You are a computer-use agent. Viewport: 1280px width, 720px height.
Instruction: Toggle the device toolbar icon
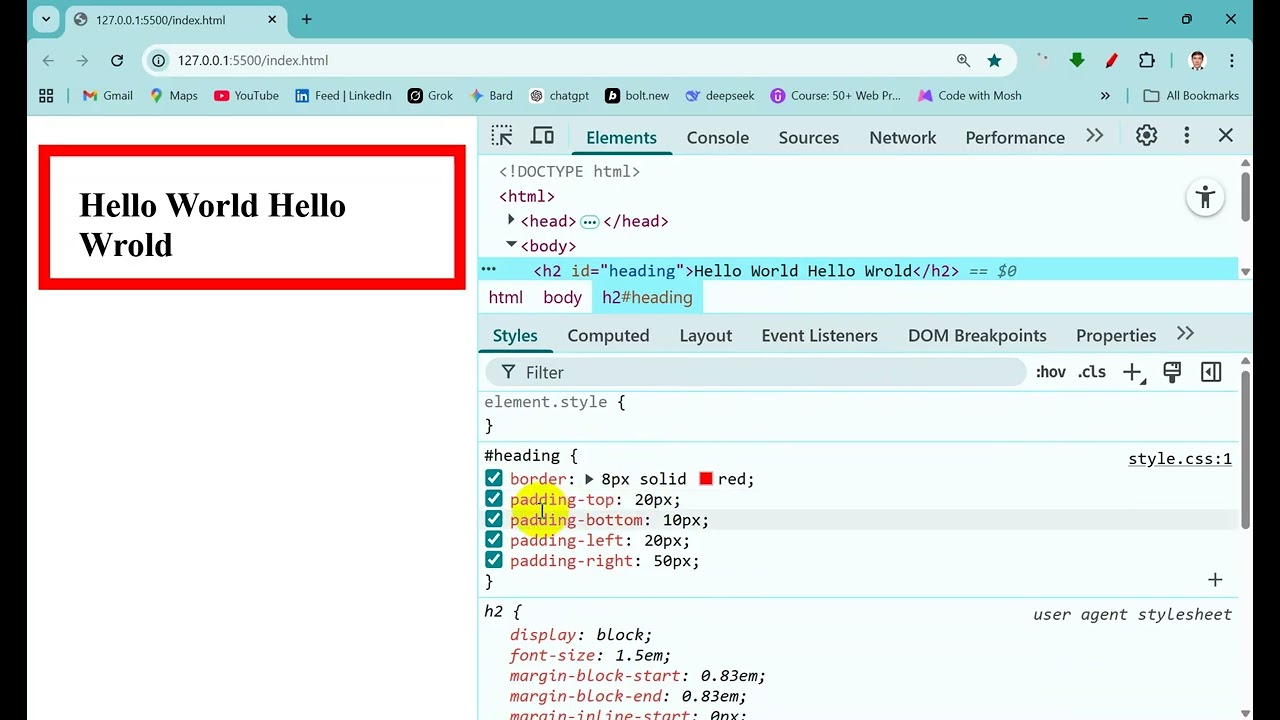point(542,136)
